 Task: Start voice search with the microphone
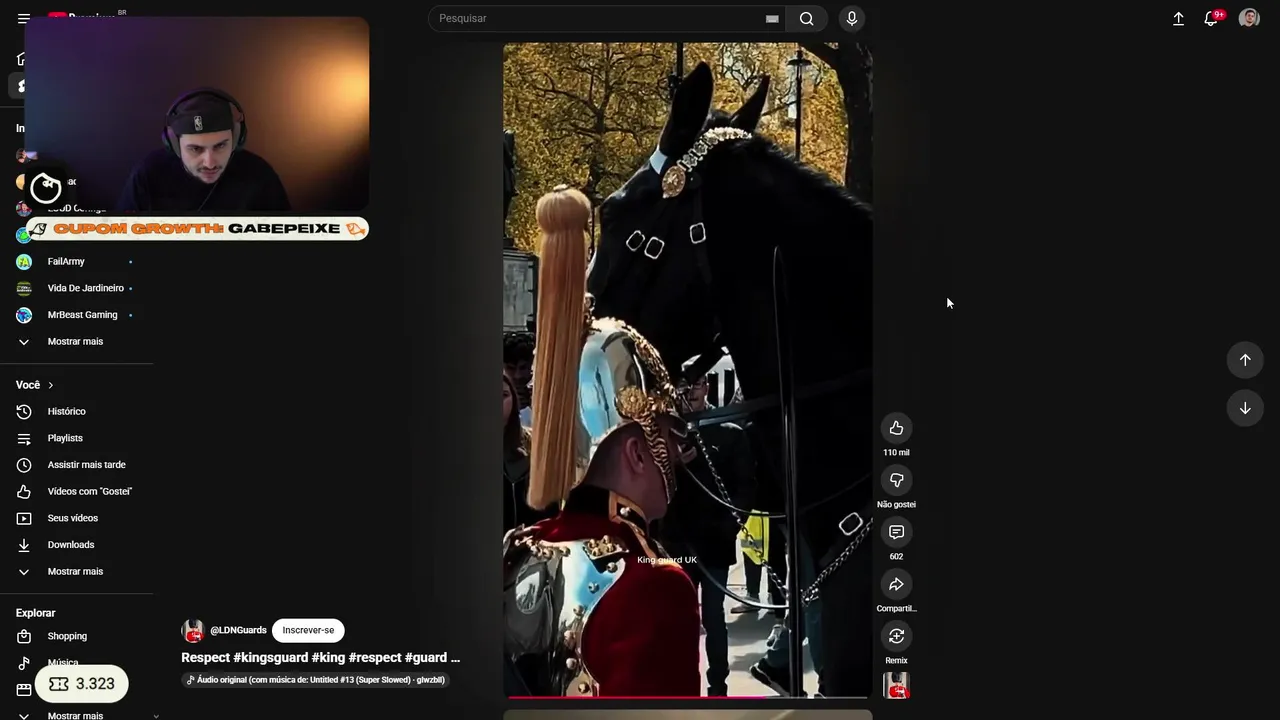pyautogui.click(x=852, y=19)
